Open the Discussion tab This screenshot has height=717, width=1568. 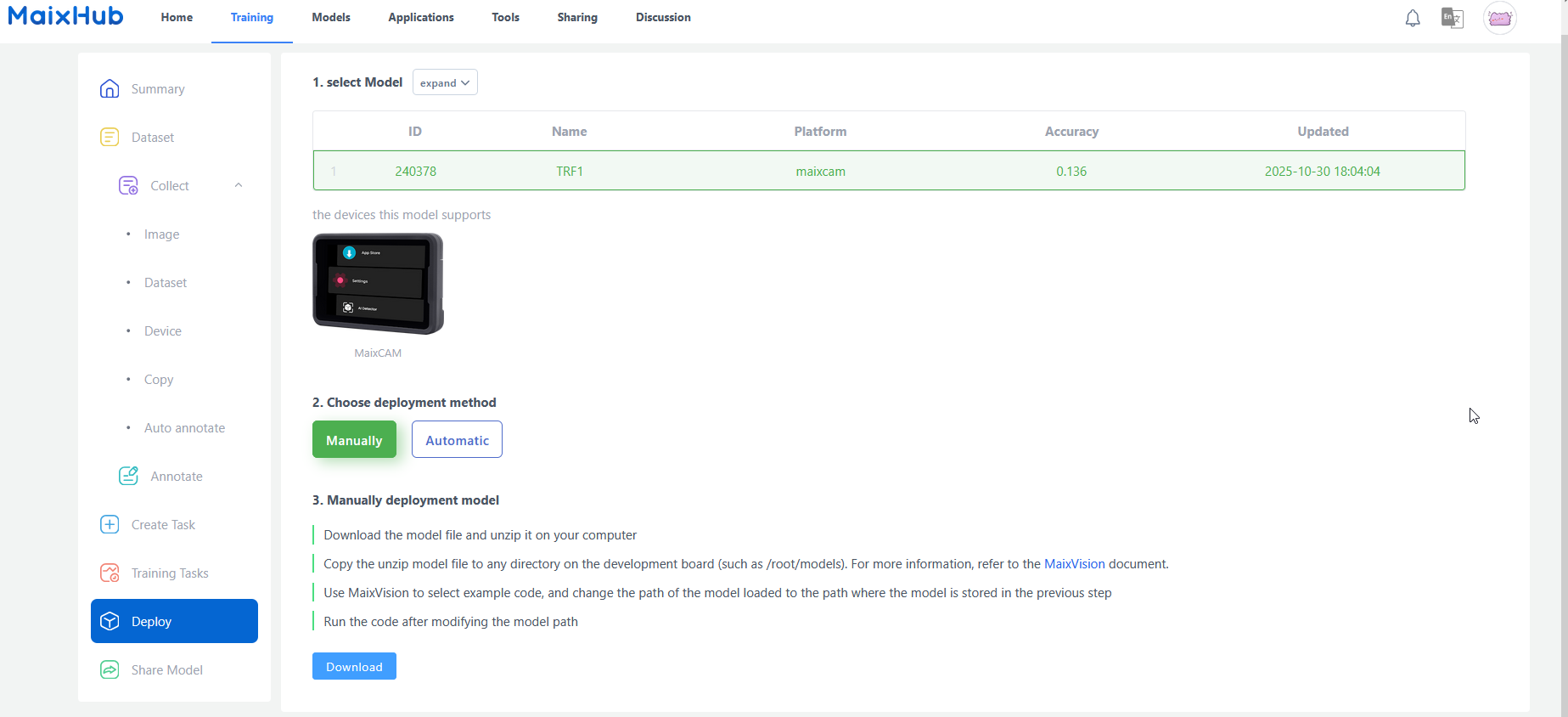[663, 18]
